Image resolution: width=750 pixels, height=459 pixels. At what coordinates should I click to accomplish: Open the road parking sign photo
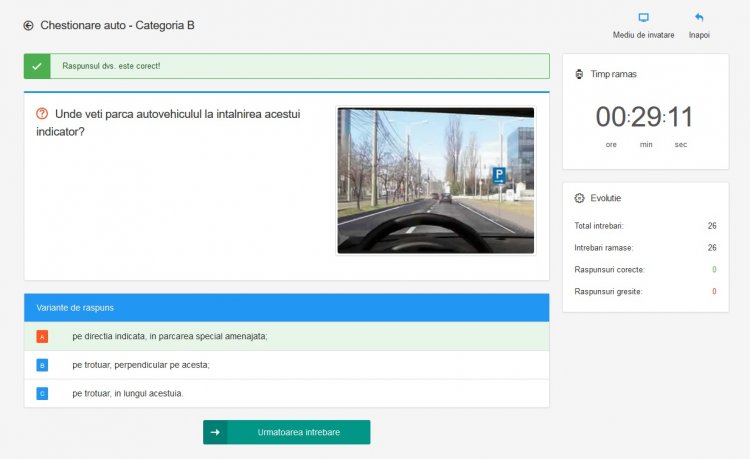(x=436, y=180)
